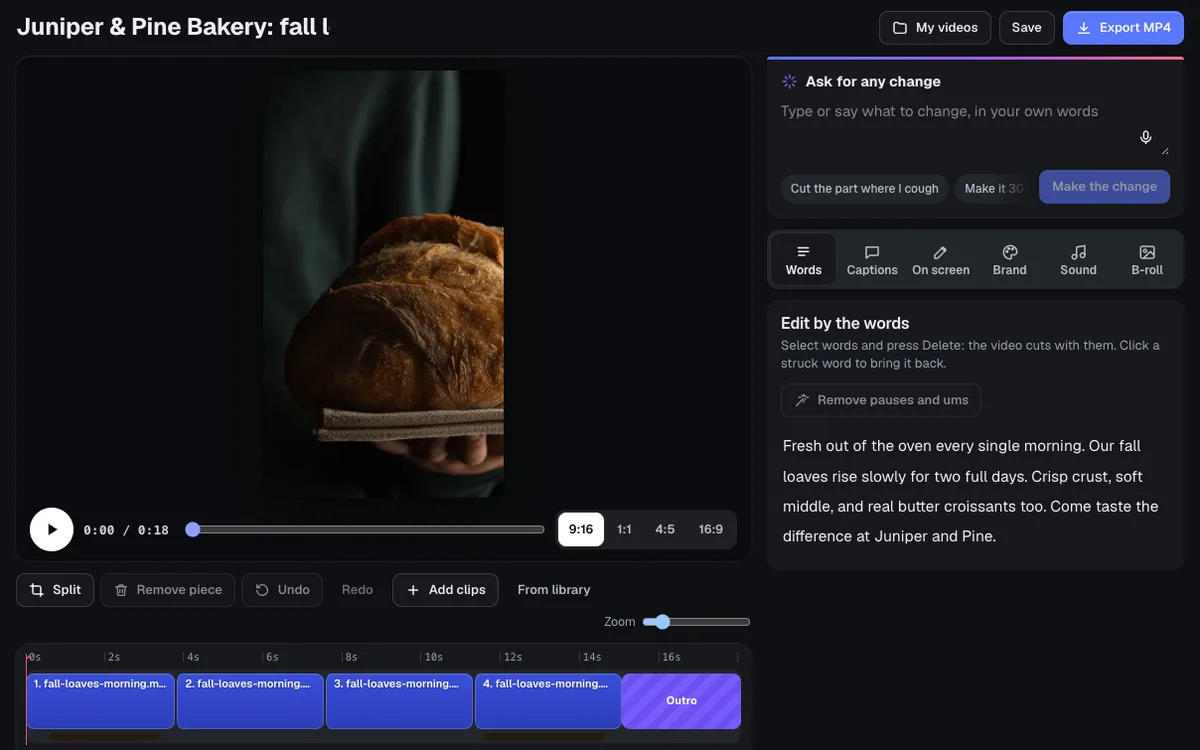Open the Brand tab
Viewport: 1200px width, 750px height.
click(1010, 260)
